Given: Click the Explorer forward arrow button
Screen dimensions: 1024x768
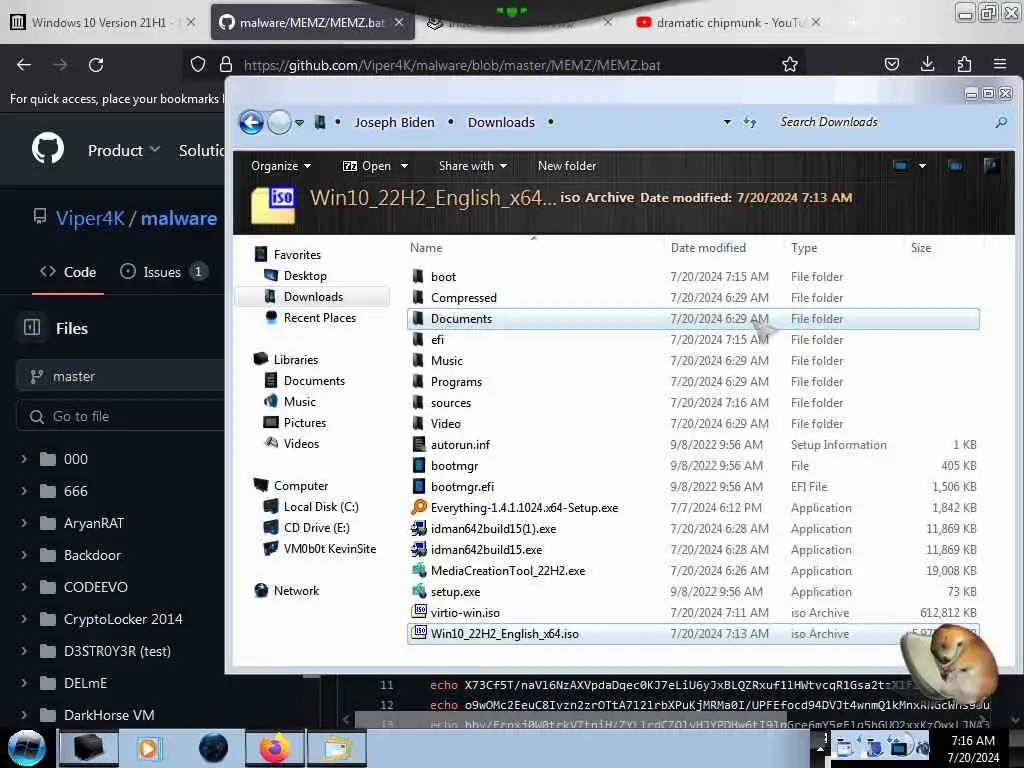Looking at the screenshot, I should click(x=280, y=122).
